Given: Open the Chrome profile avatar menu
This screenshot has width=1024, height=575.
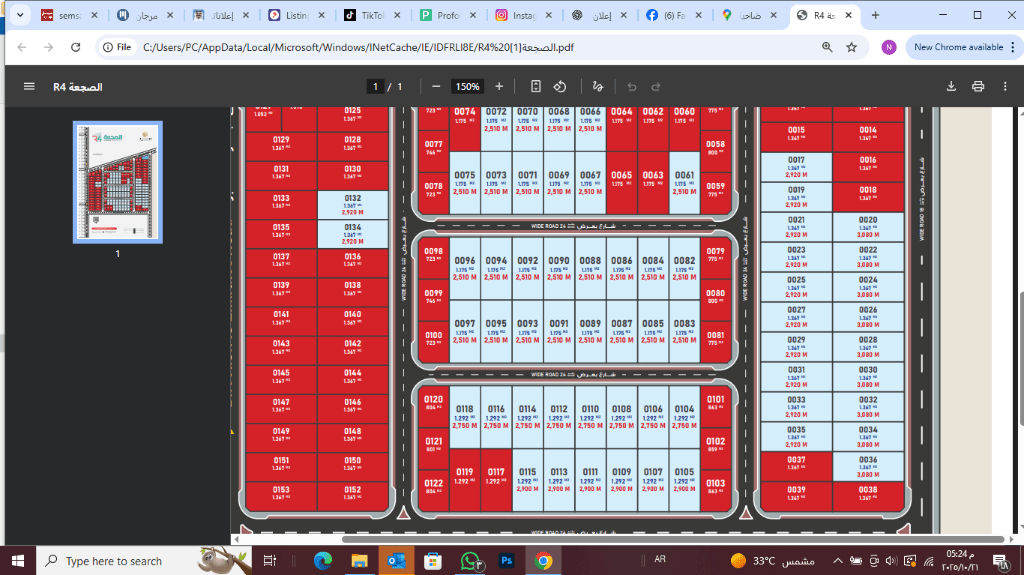Looking at the screenshot, I should pyautogui.click(x=889, y=47).
